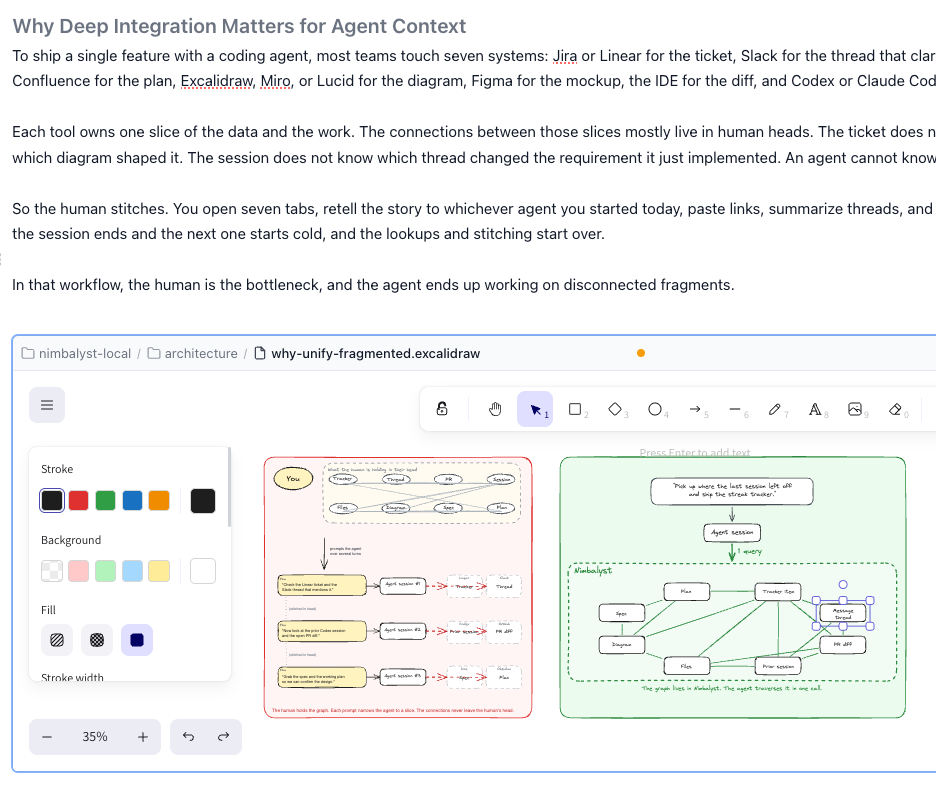
Task: Click the Background section label
Action: (71, 540)
